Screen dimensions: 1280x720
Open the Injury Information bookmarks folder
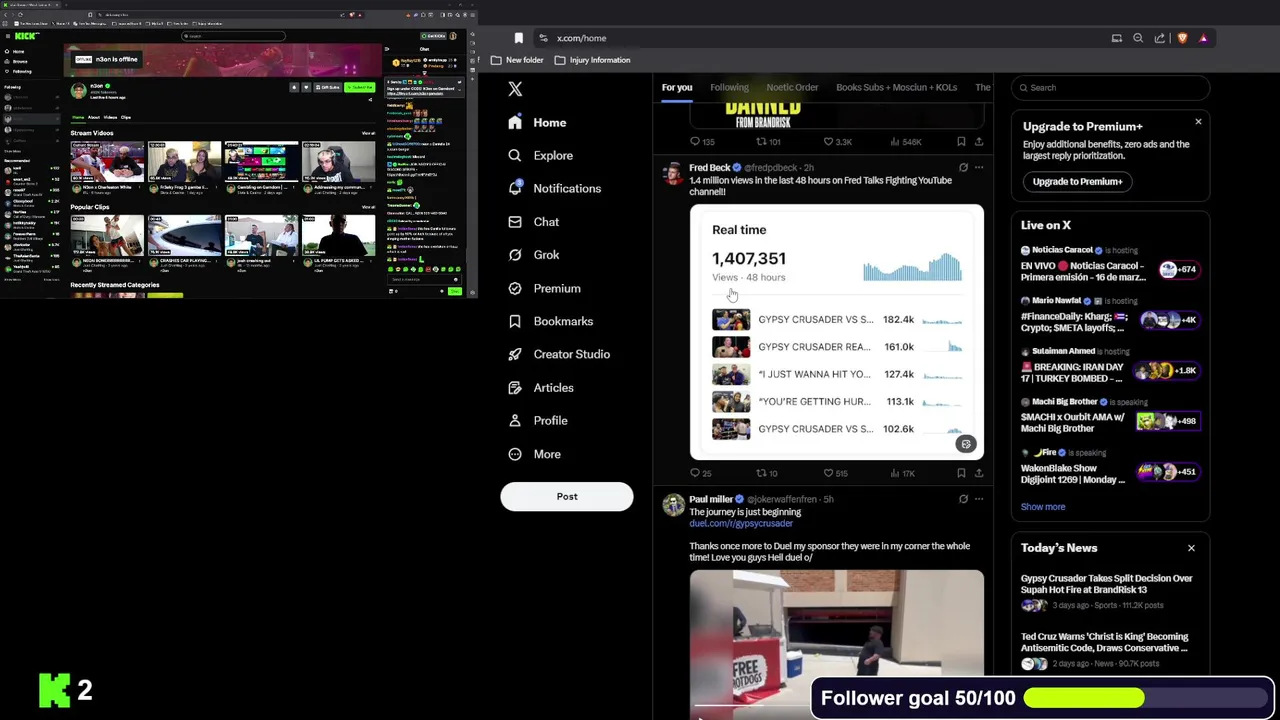pos(592,60)
